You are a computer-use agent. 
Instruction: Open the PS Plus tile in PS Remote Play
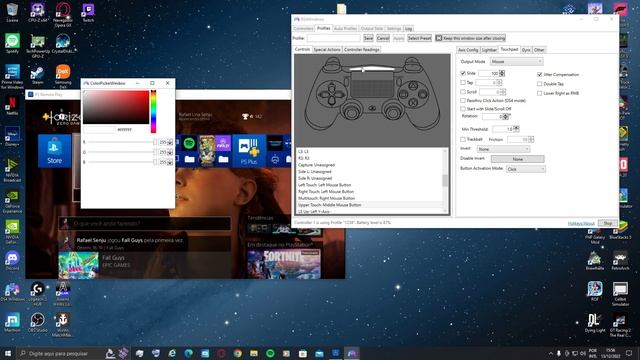tap(249, 151)
